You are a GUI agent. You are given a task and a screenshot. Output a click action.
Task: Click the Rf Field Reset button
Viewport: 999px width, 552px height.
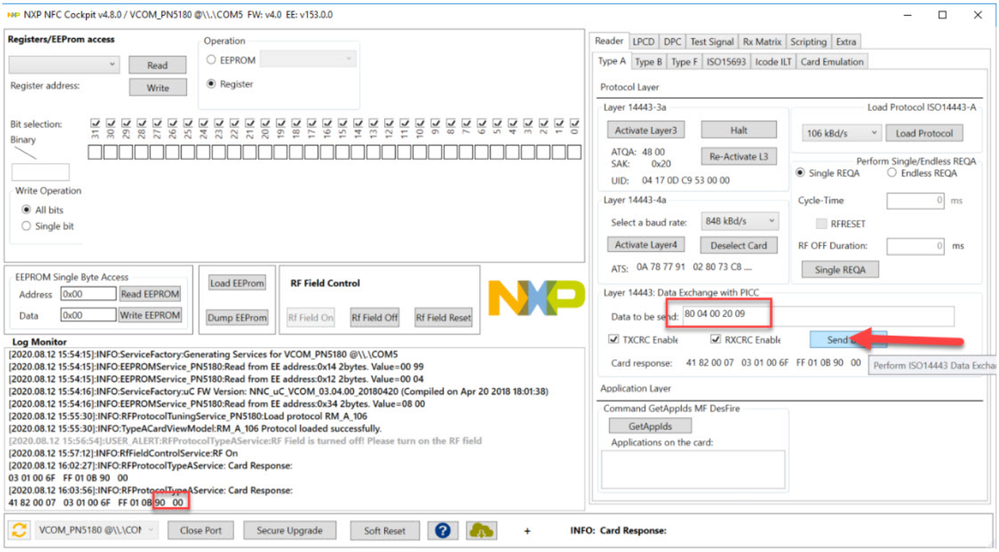click(x=443, y=317)
